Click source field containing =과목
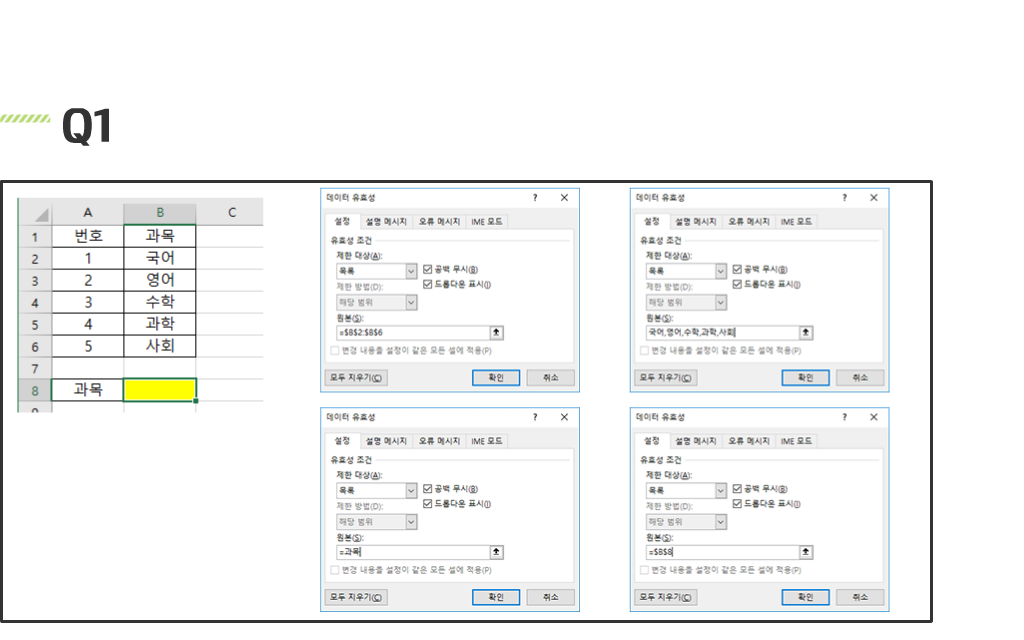1024x640 pixels. 413,552
